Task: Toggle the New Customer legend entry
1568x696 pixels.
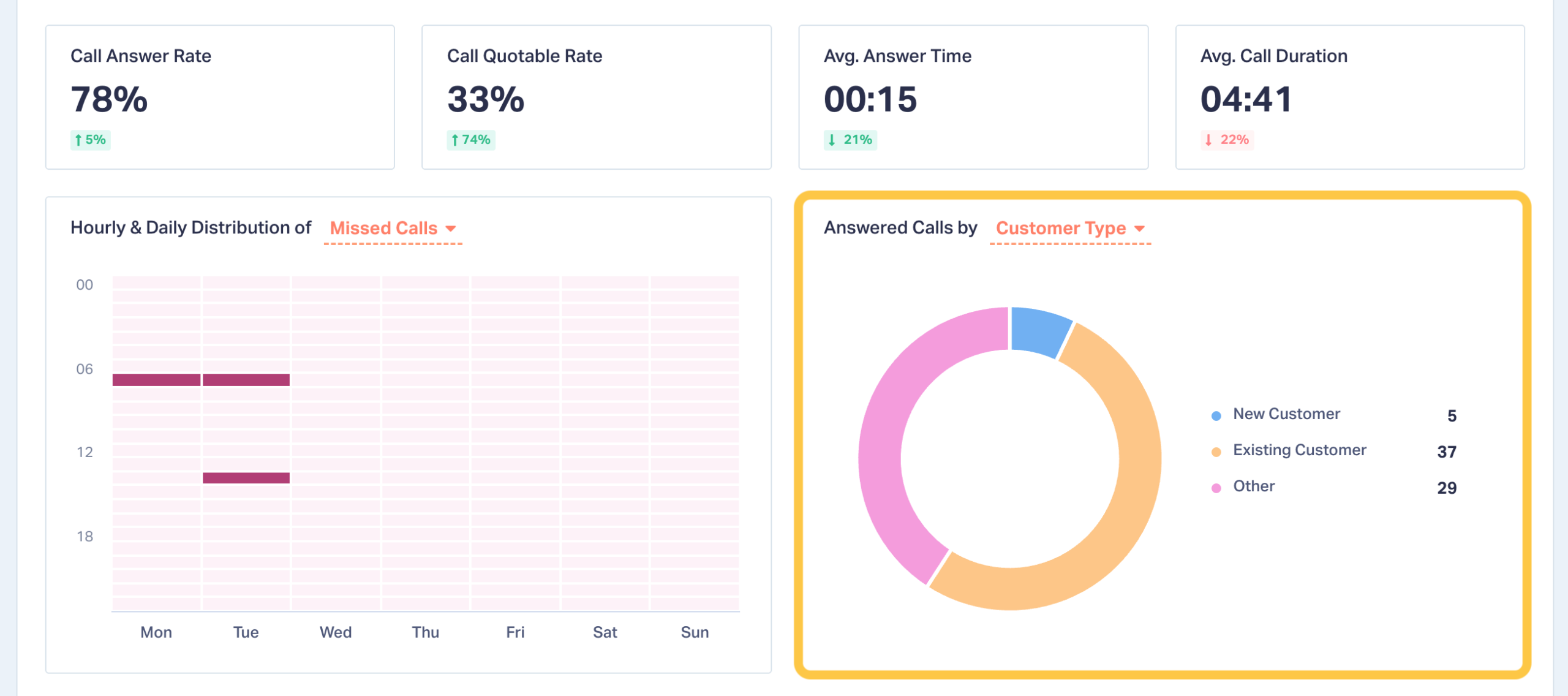Action: tap(1286, 414)
